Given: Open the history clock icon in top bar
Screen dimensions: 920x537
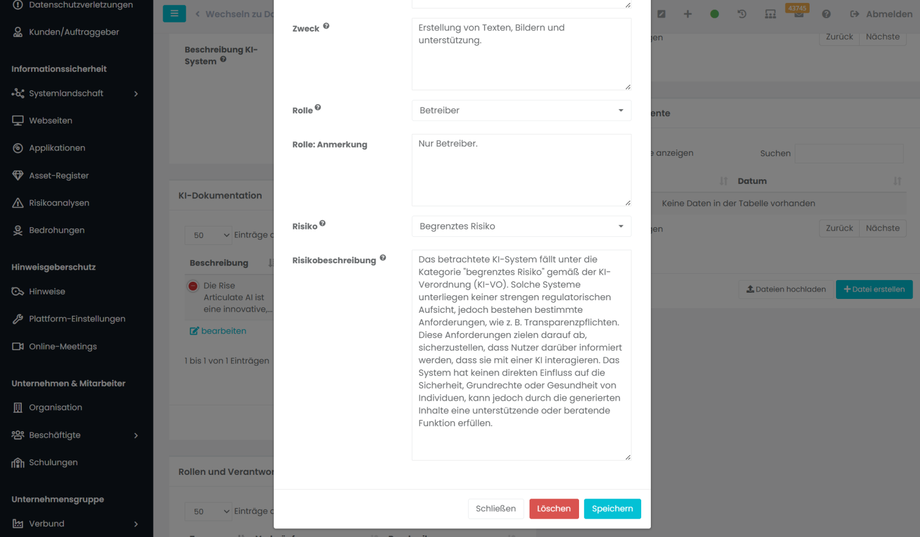Looking at the screenshot, I should 742,14.
